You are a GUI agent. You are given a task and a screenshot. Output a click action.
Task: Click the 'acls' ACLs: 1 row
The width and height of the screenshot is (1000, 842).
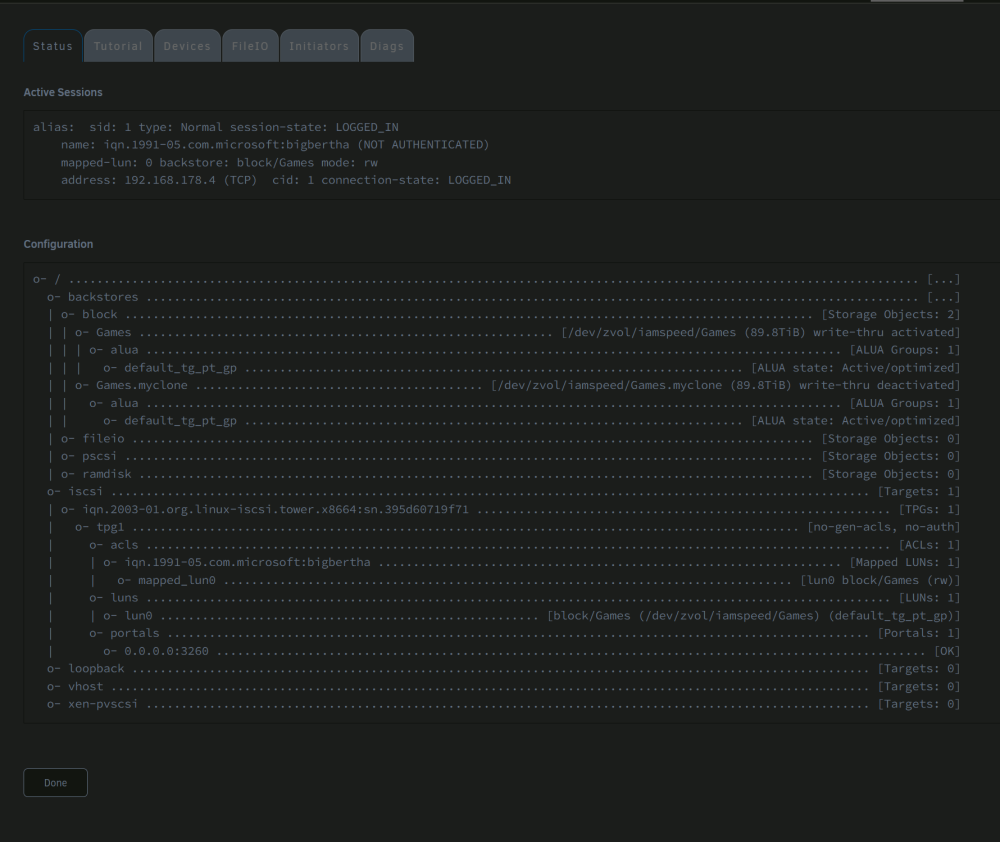[524, 545]
